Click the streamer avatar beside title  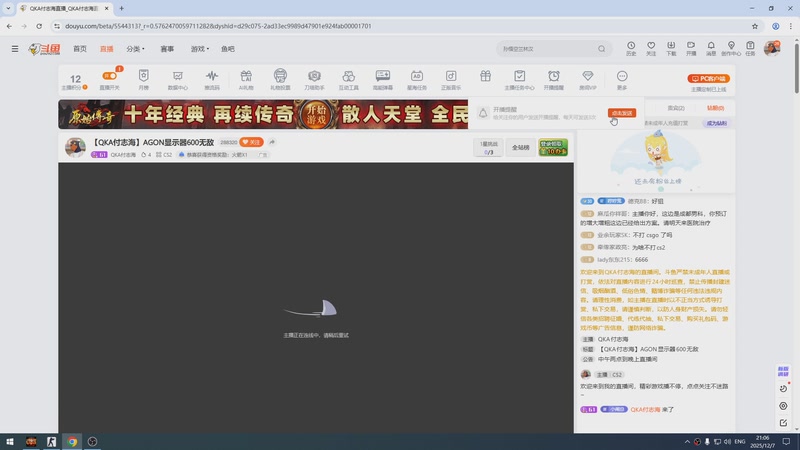pyautogui.click(x=75, y=147)
